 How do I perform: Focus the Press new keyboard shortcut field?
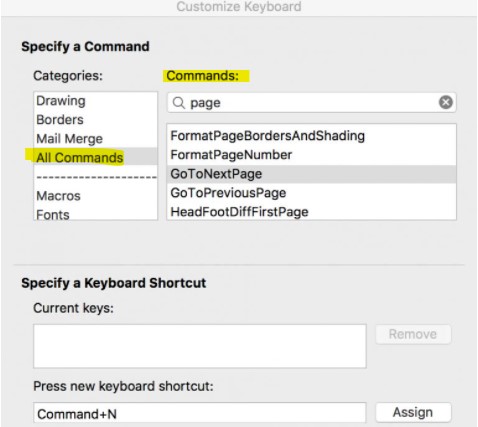[x=200, y=413]
